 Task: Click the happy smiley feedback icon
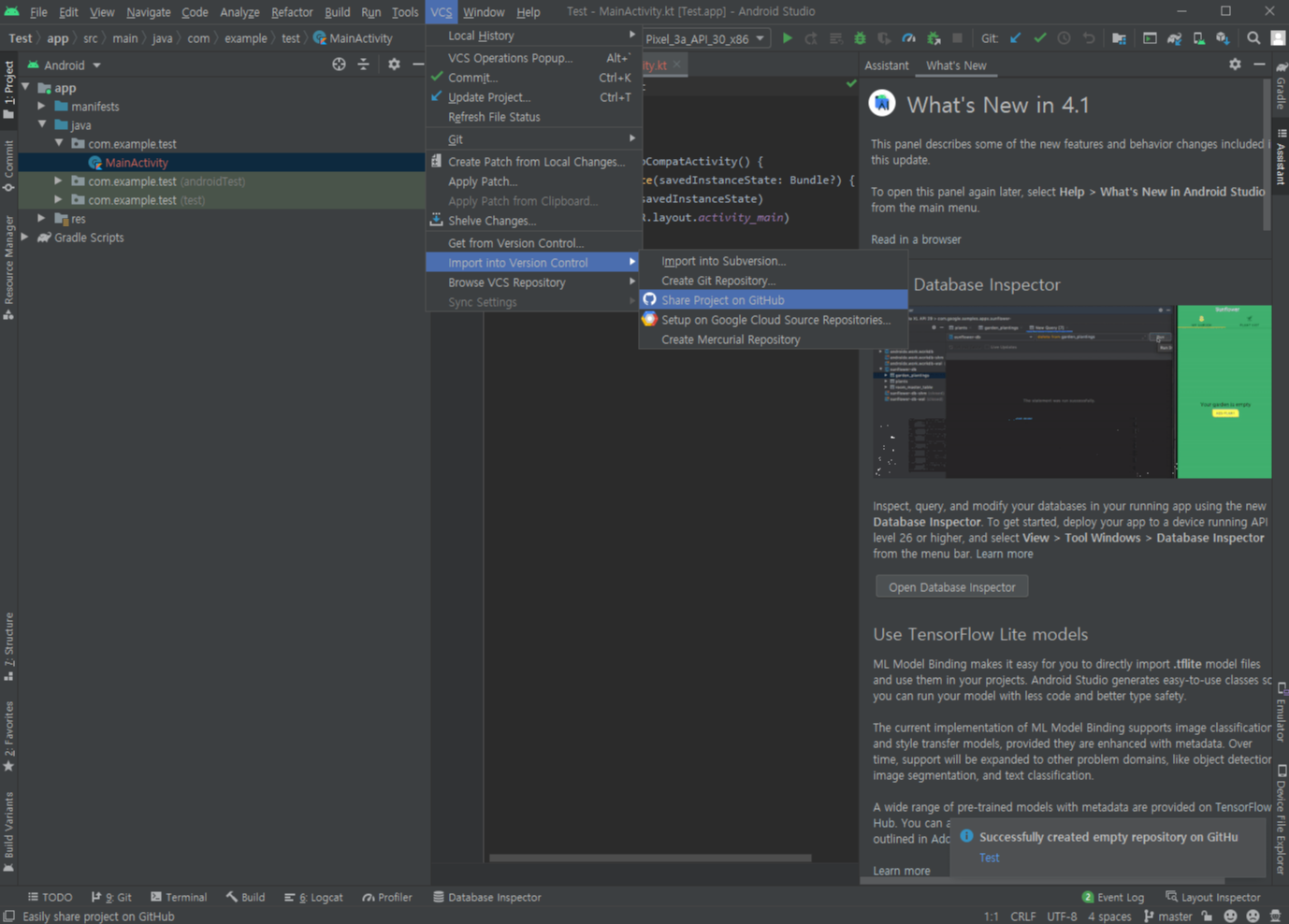1230,917
